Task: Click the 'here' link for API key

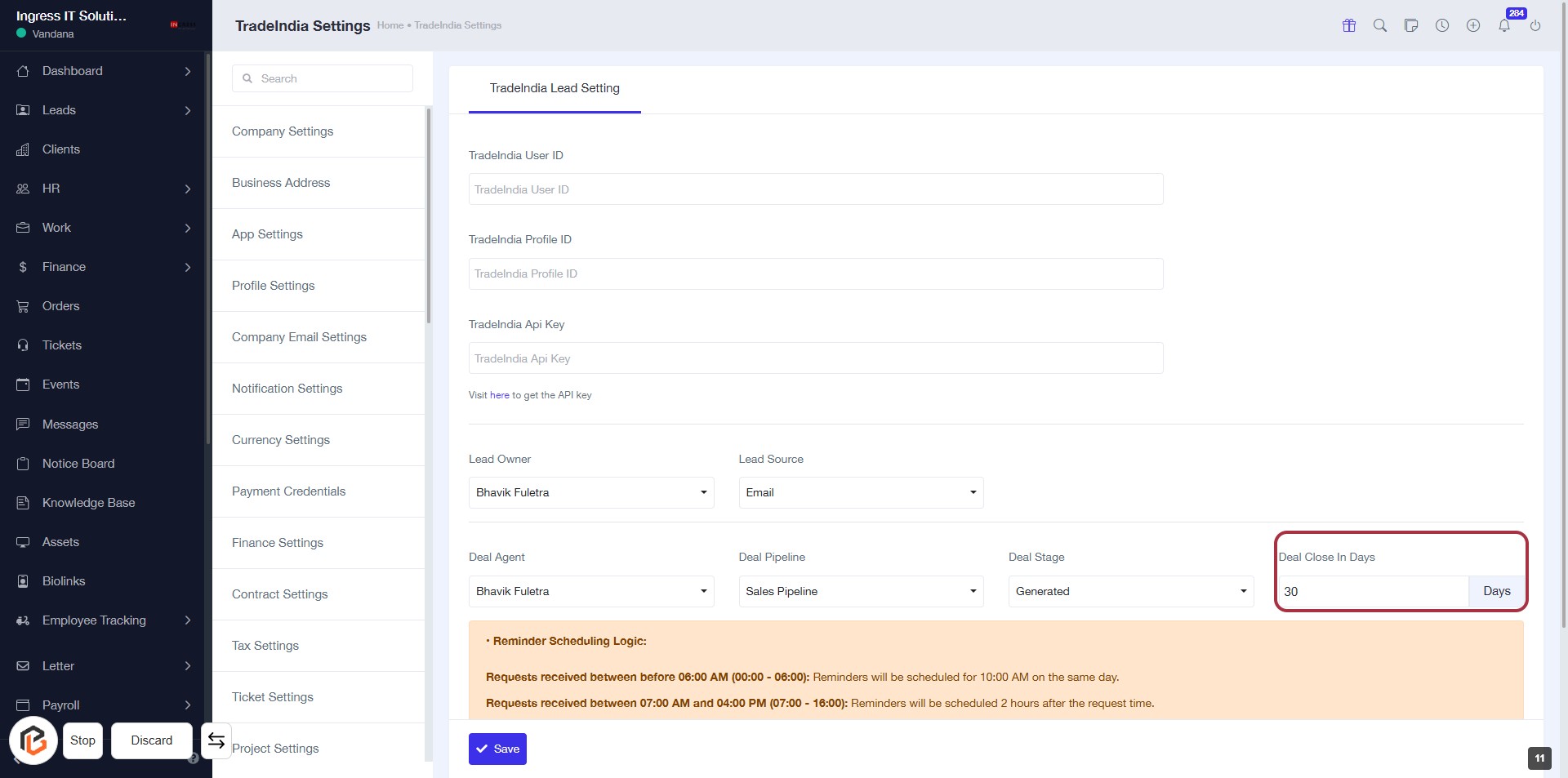Action: click(x=499, y=395)
